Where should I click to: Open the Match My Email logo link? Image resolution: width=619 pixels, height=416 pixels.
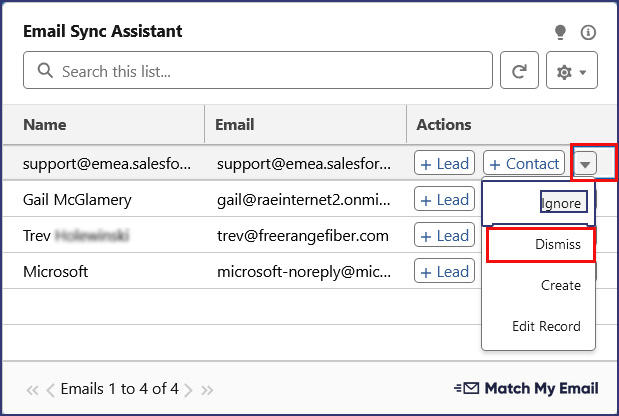(x=525, y=388)
